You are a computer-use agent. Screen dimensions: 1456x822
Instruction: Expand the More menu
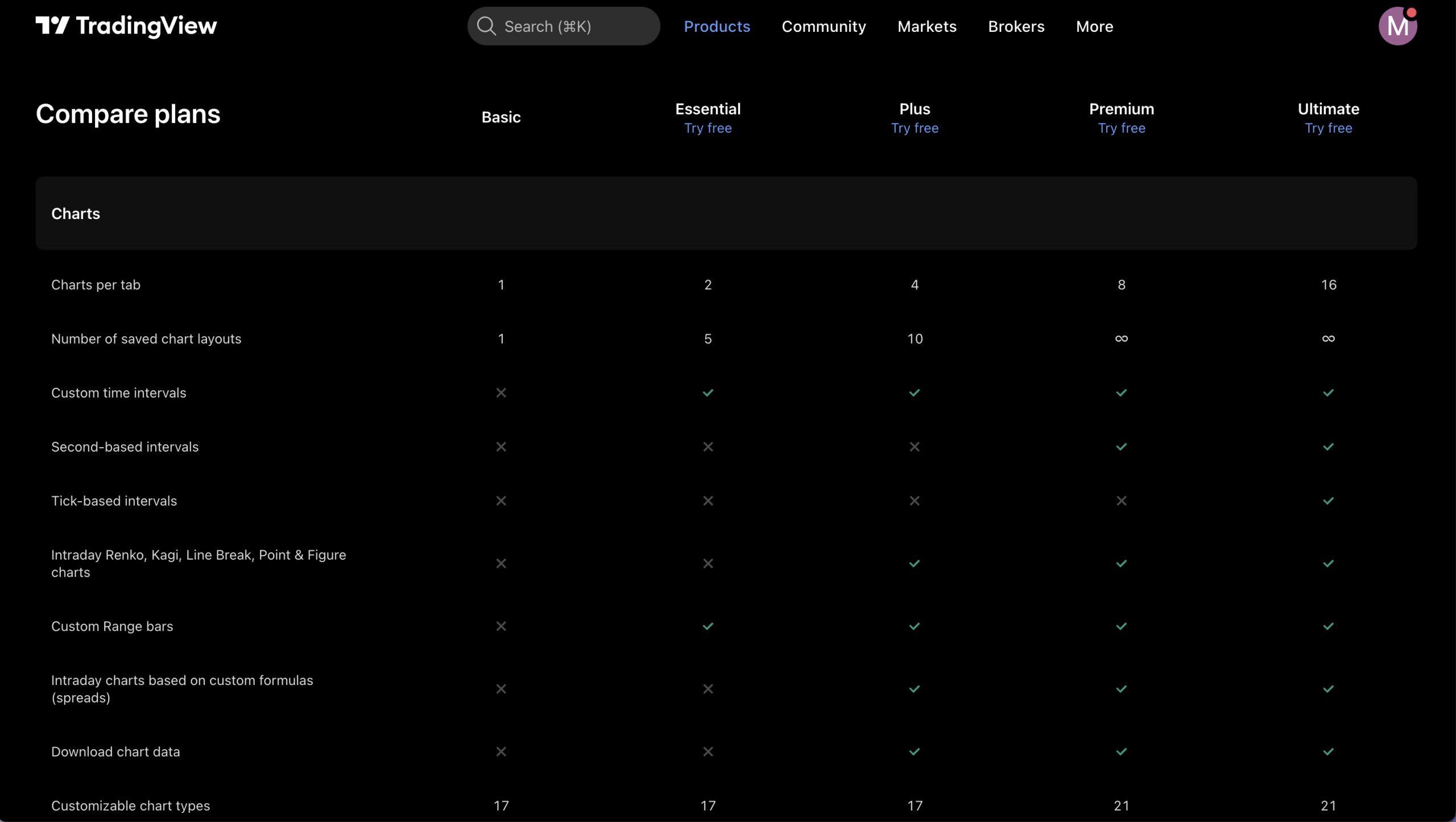(x=1094, y=26)
